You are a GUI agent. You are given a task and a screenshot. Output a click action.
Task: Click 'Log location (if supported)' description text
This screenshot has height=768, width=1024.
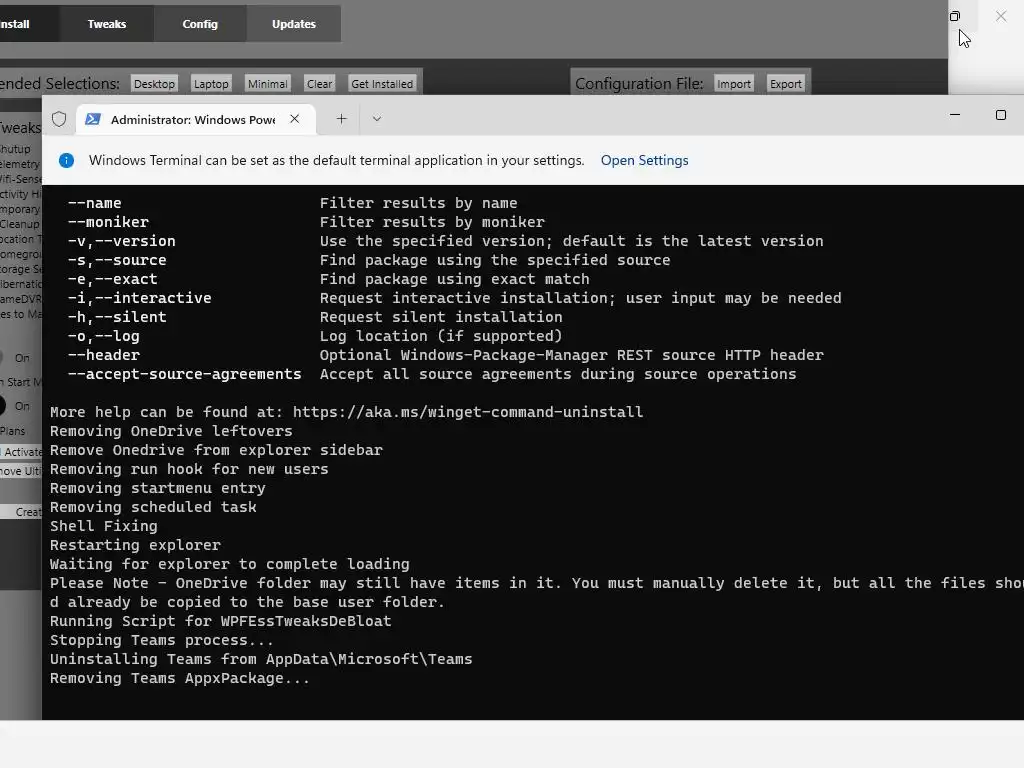click(441, 336)
